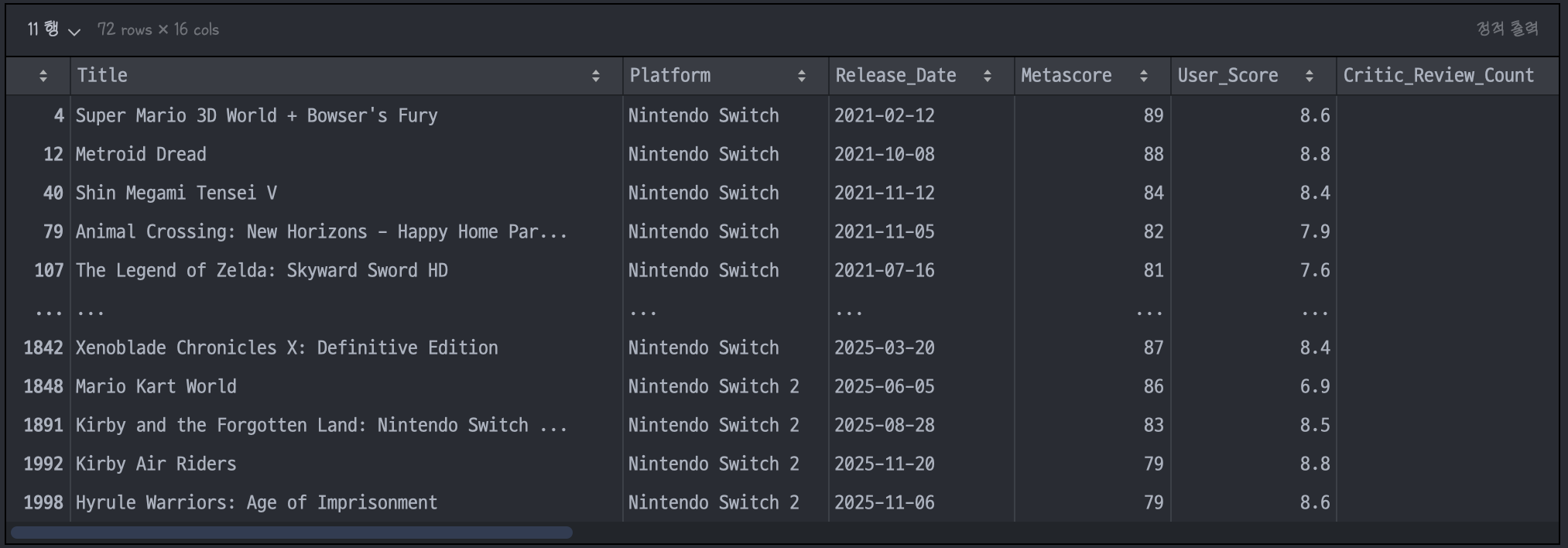Screen dimensions: 1568x548
Task: Select Hyrule Warriors: Age of Imprisonment cell
Action: pos(347,502)
